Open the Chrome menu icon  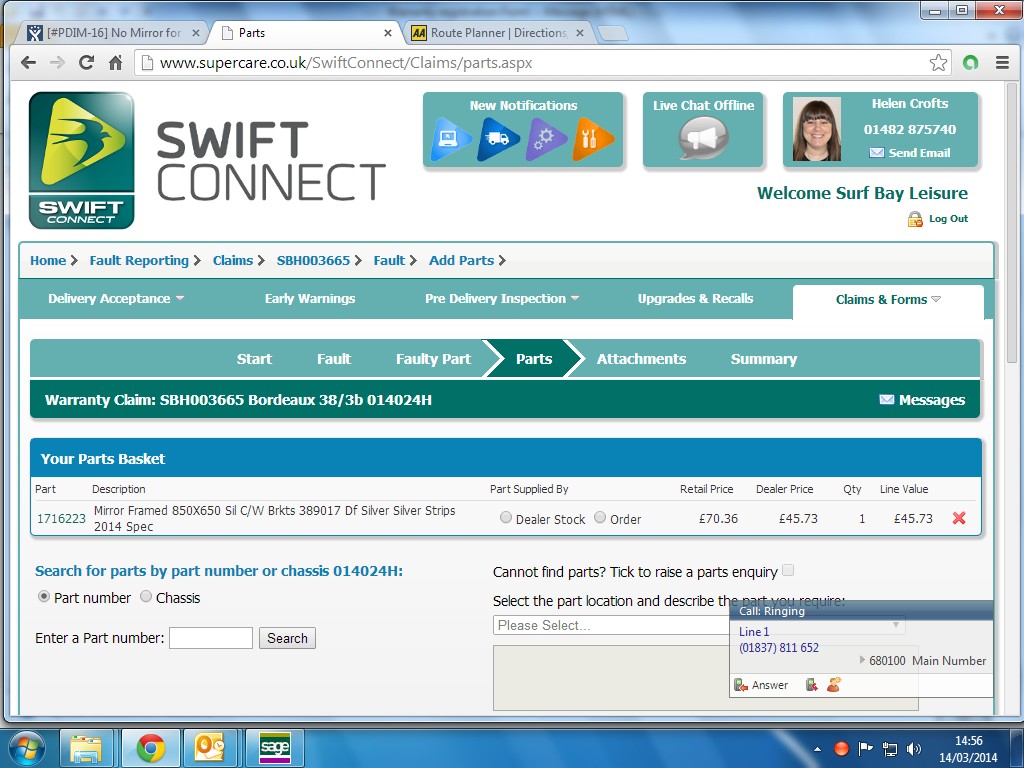(x=1002, y=63)
